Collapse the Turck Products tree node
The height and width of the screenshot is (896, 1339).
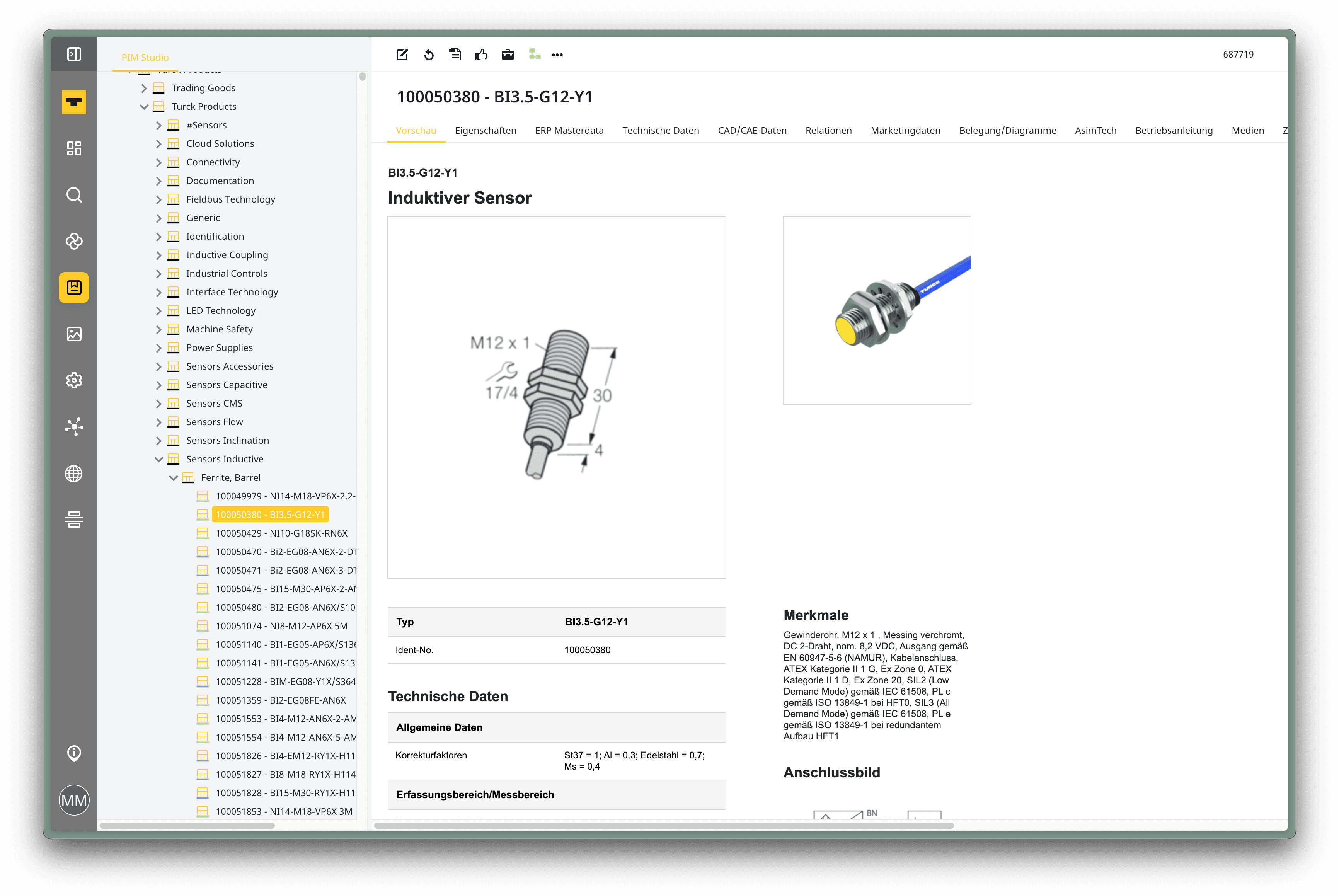coord(144,106)
